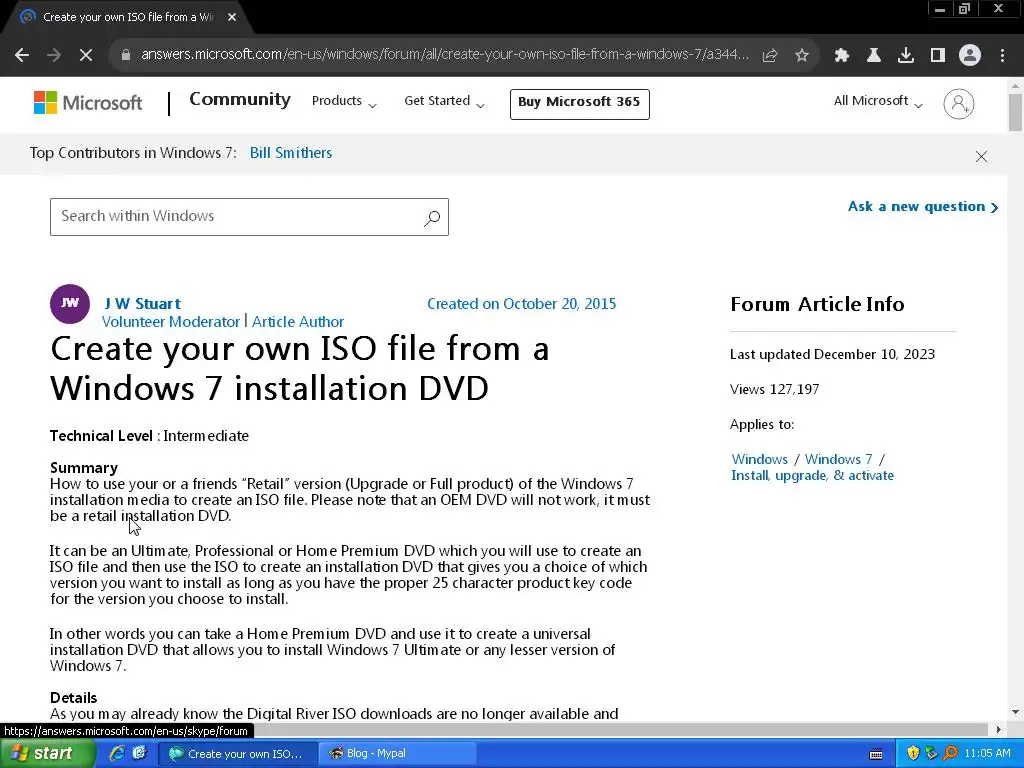Viewport: 1024px width, 768px height.
Task: Share this page using the share icon
Action: pyautogui.click(x=770, y=56)
